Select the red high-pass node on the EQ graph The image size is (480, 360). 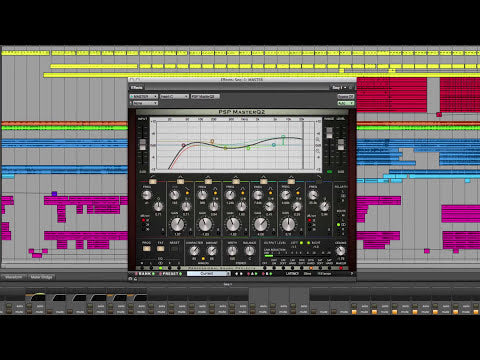pos(183,145)
